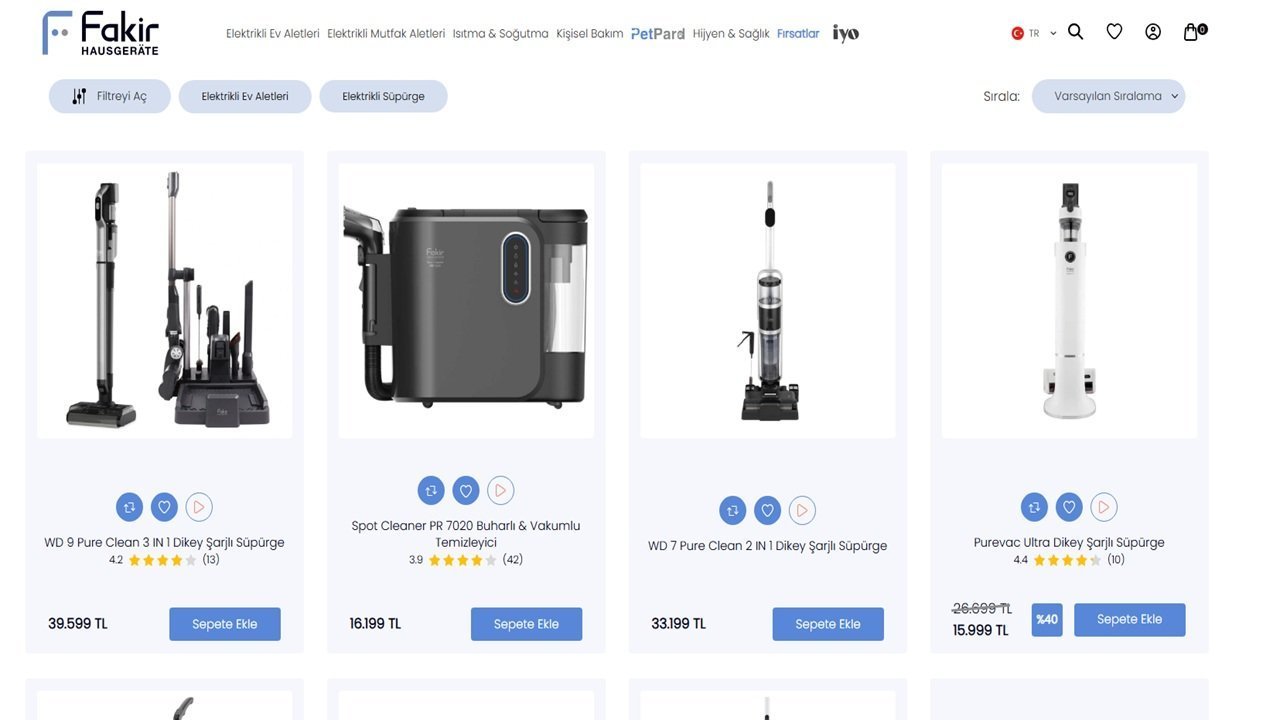
Task: Expand the Filtreyi Aç filter panel
Action: 110,96
